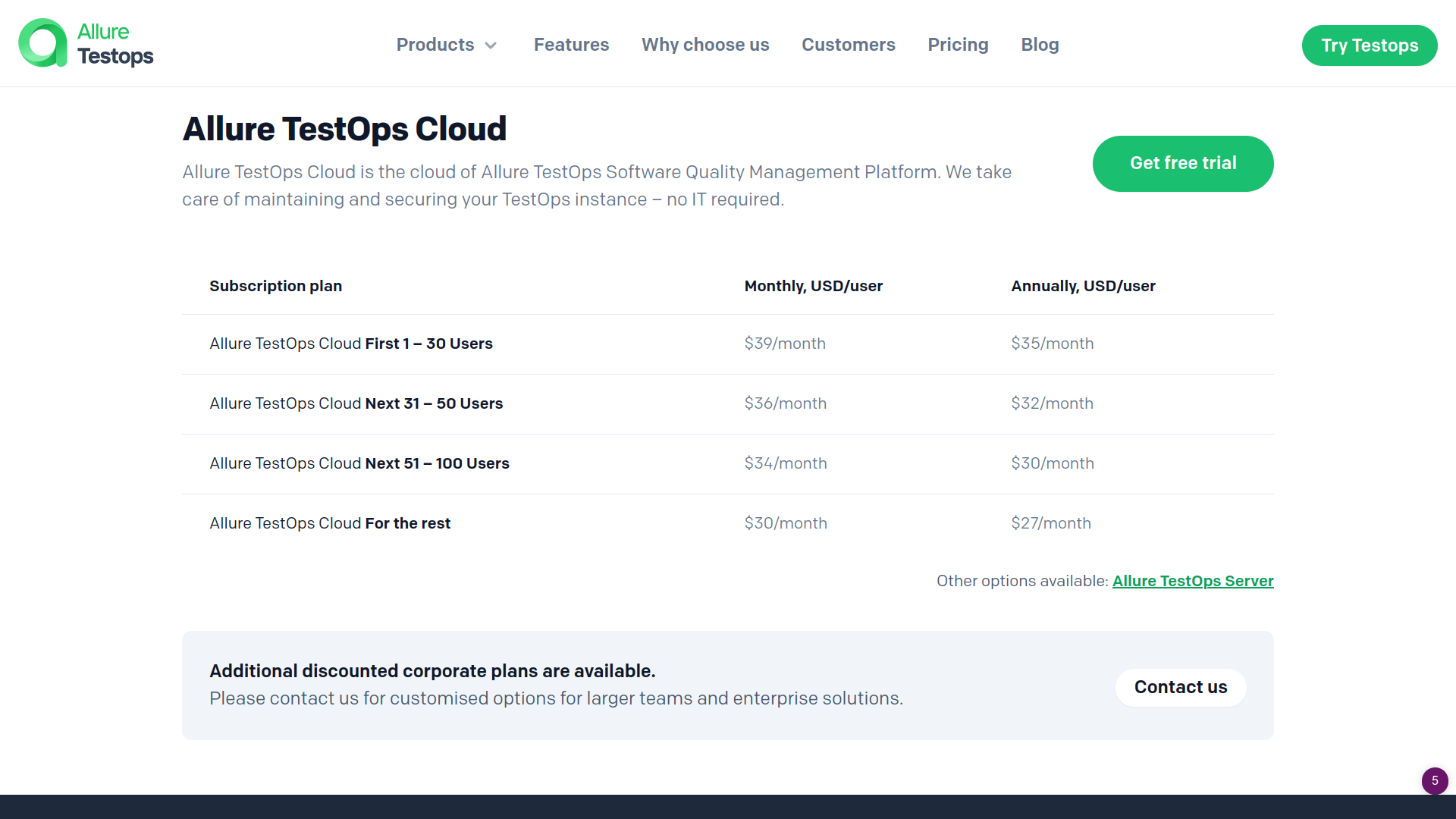The width and height of the screenshot is (1456, 819).
Task: Select the For the rest plan row
Action: tap(330, 523)
